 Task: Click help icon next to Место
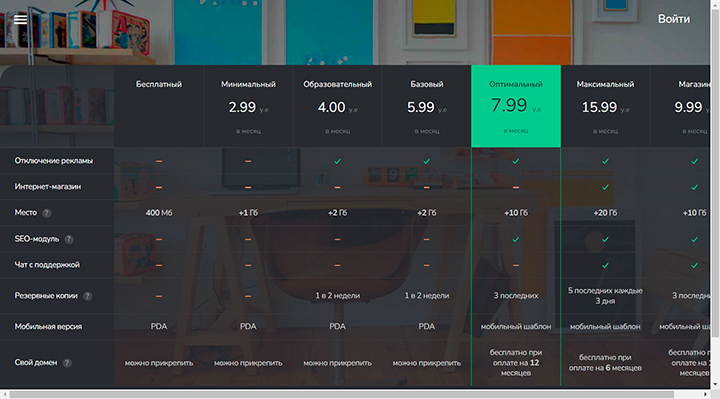pyautogui.click(x=46, y=213)
